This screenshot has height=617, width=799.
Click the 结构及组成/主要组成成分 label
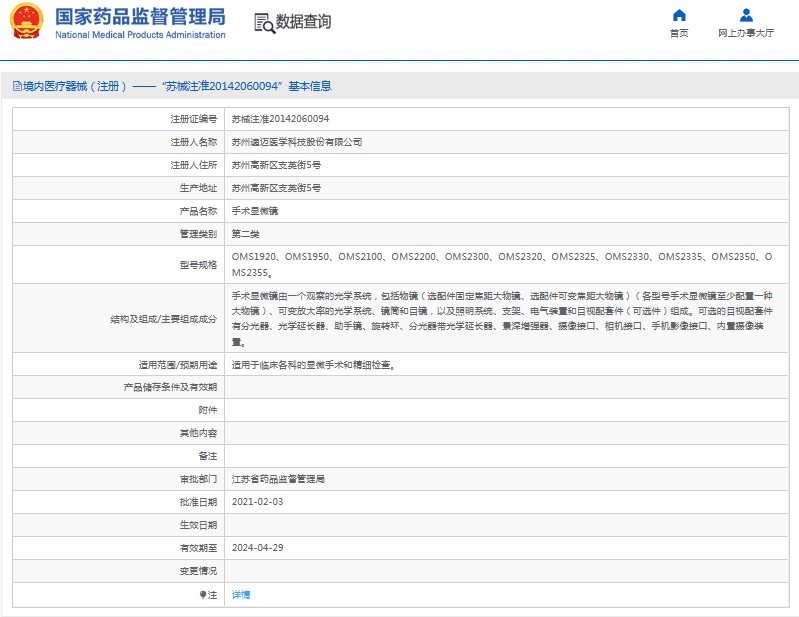click(164, 319)
